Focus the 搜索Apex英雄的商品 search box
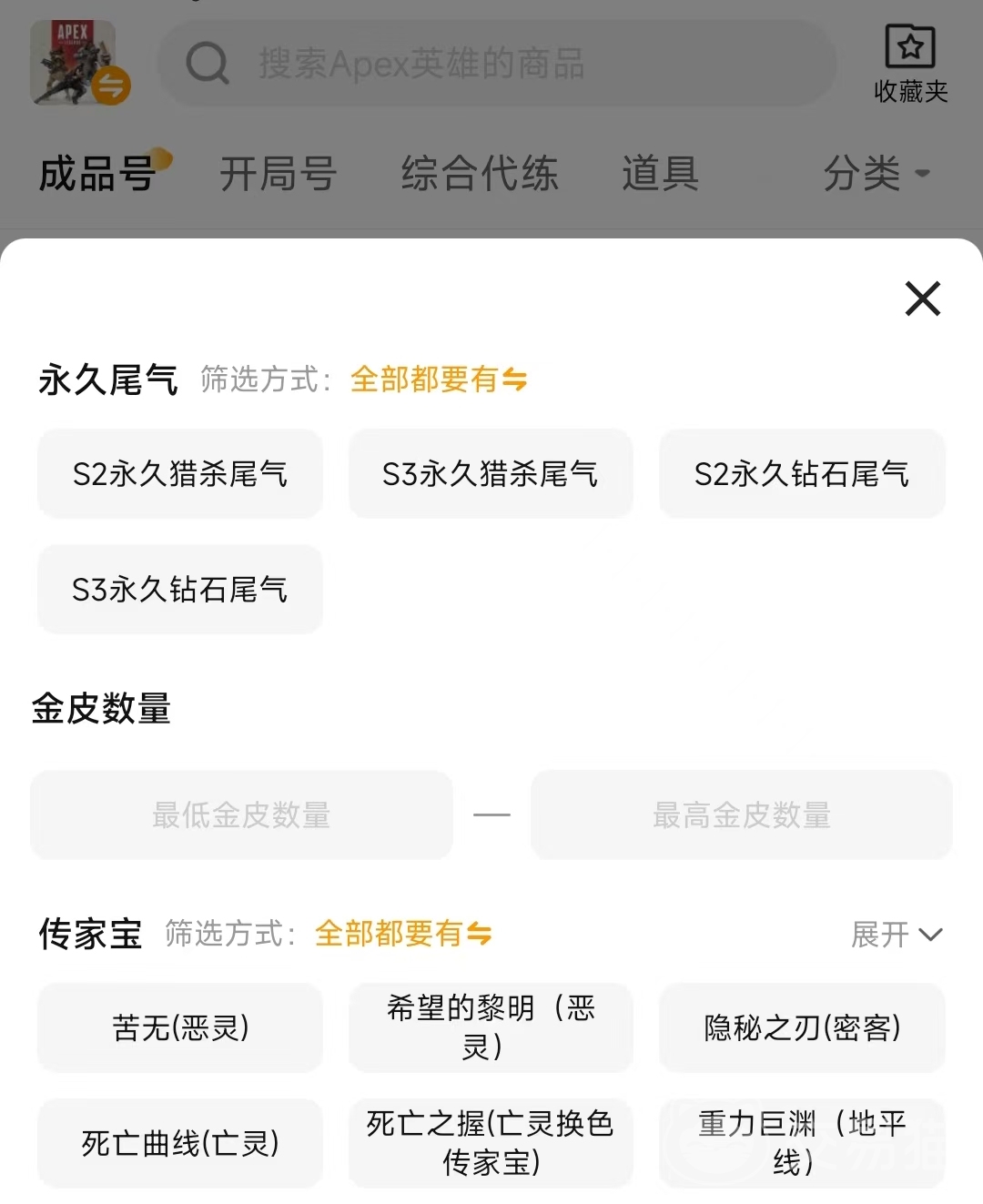 528,64
